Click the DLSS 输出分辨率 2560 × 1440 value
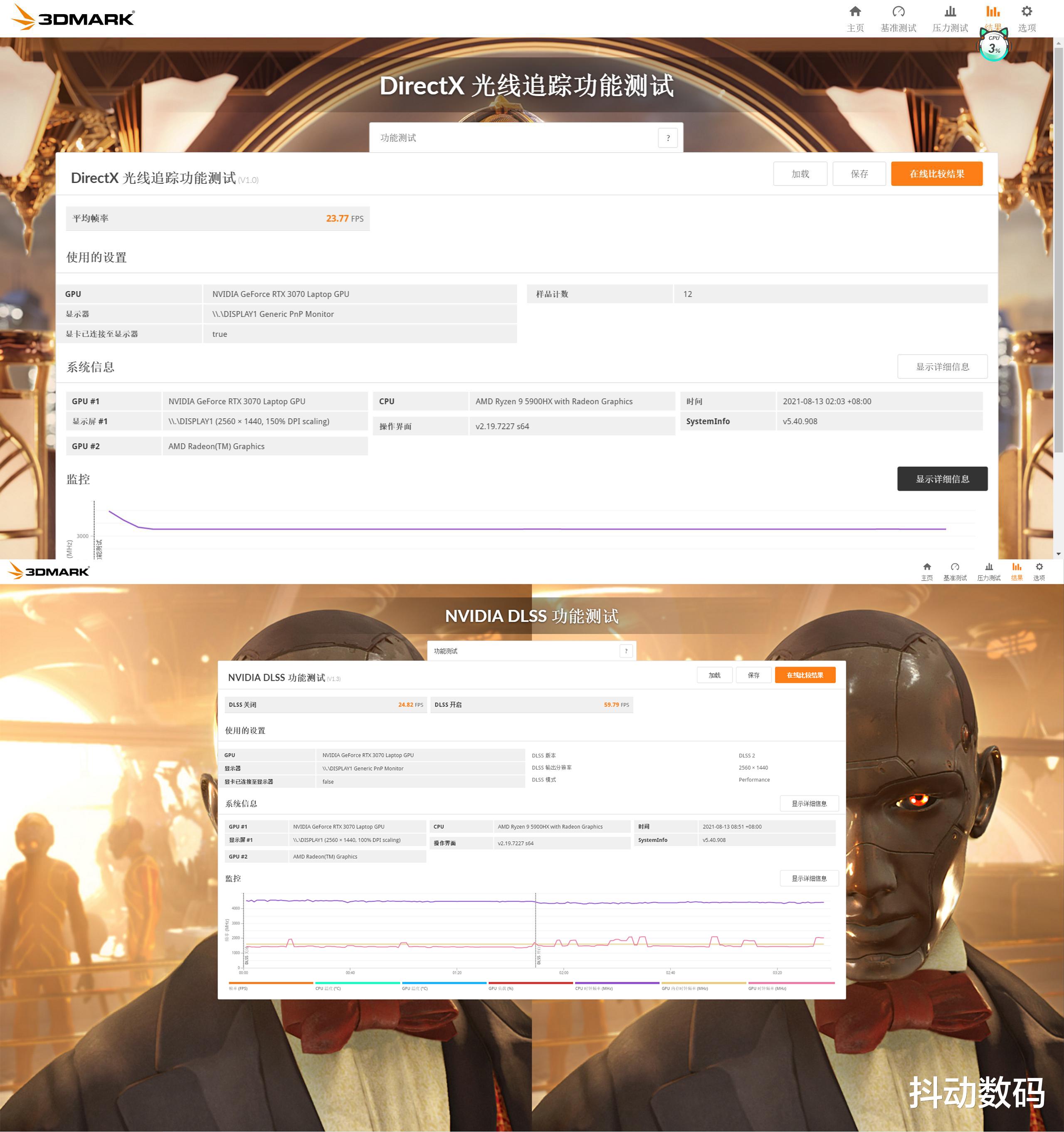 [753, 768]
